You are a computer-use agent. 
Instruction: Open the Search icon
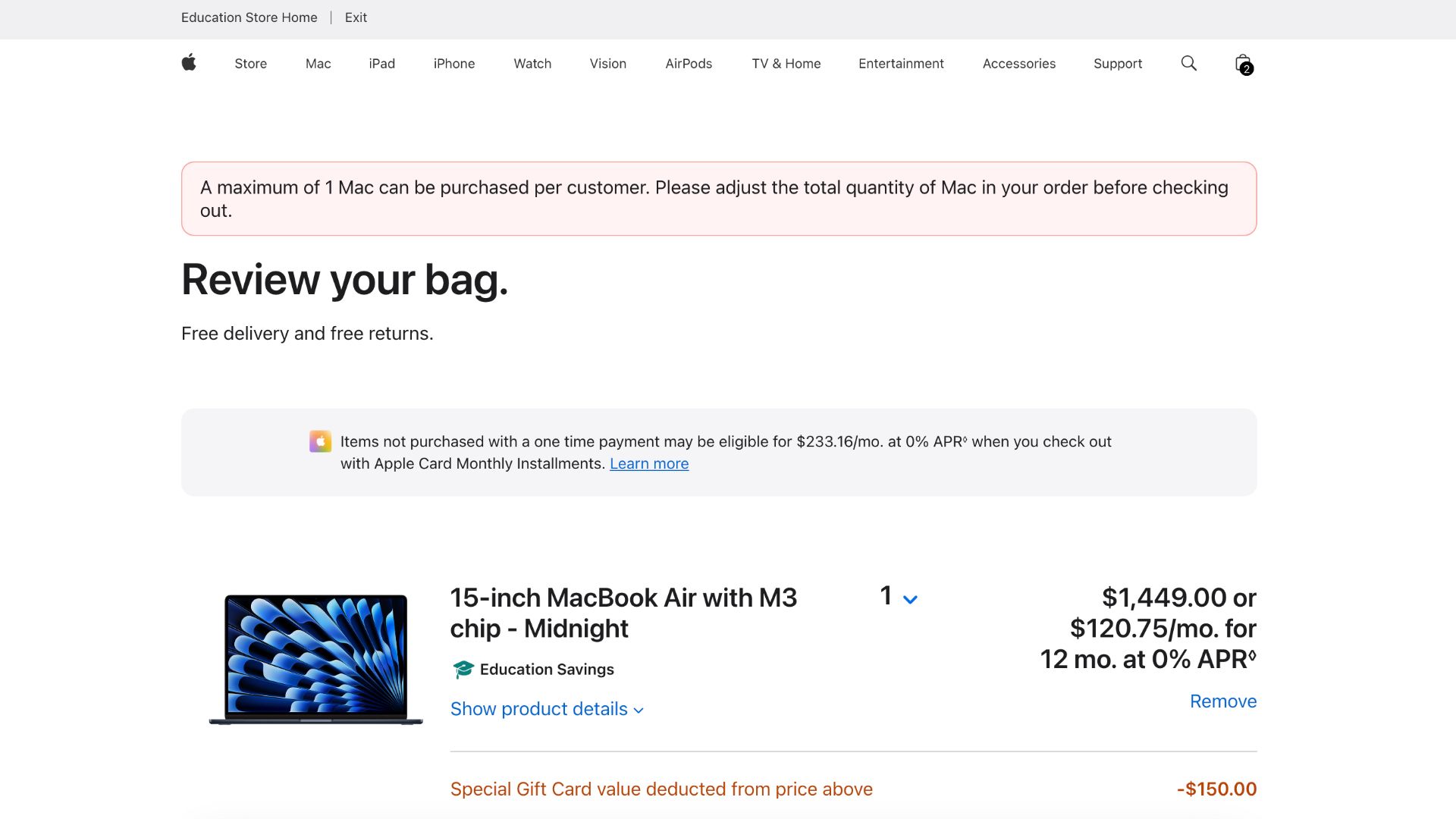(1189, 63)
